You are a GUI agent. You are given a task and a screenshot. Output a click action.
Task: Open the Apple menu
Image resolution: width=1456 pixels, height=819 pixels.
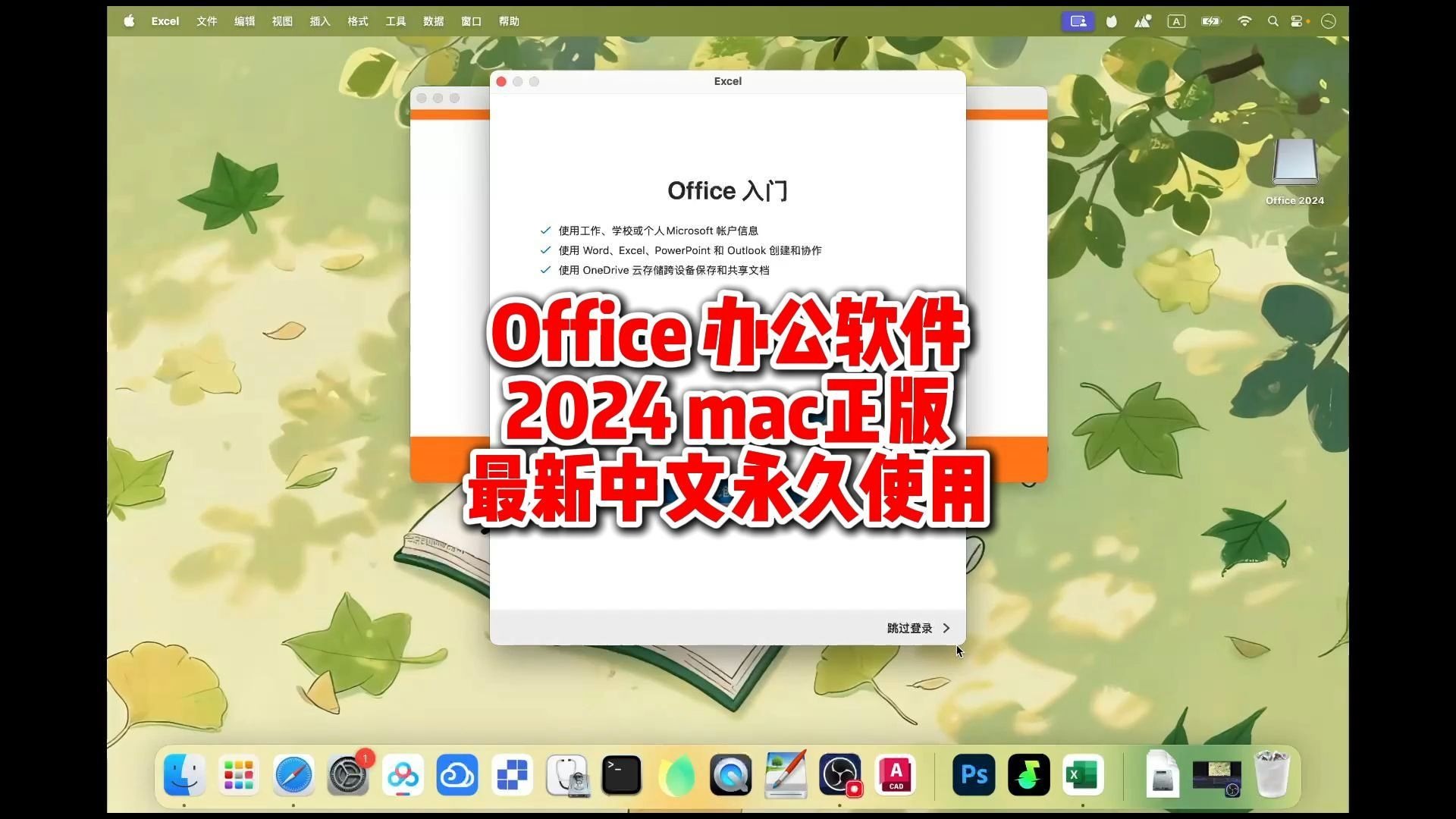coord(129,21)
